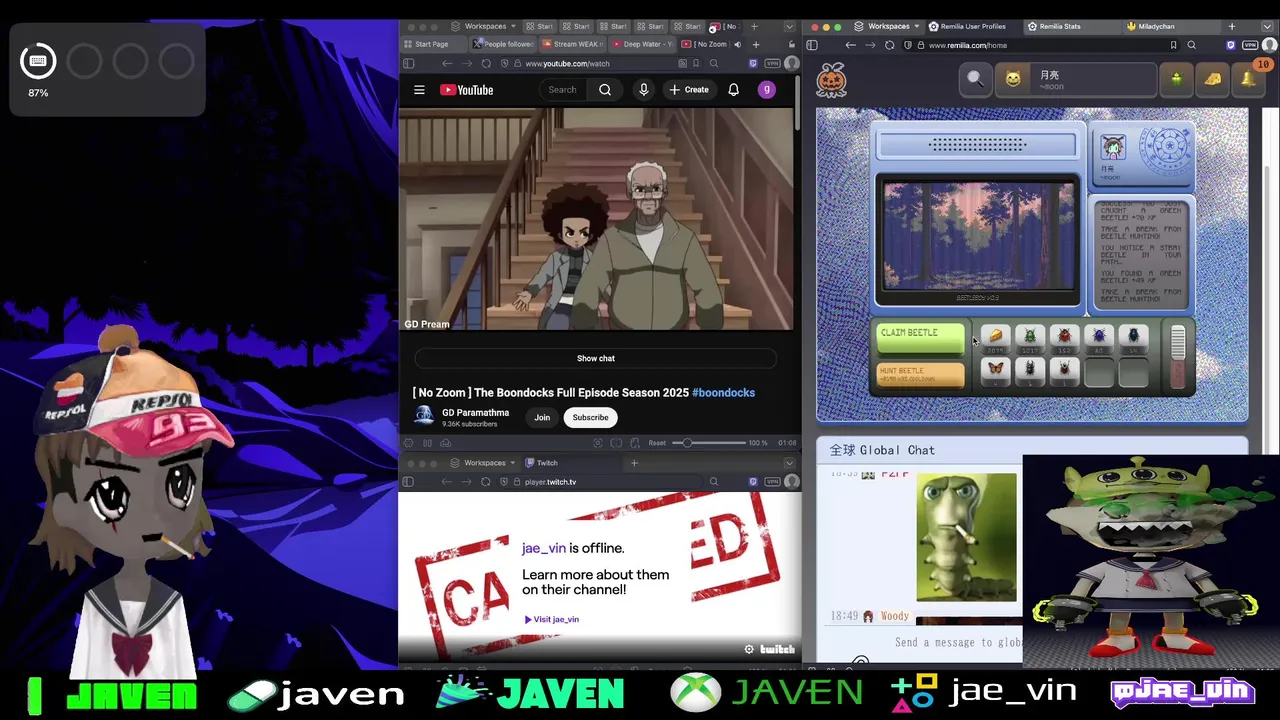Subscribe to GD Paramathma channel
The image size is (1280, 720).
(x=590, y=417)
